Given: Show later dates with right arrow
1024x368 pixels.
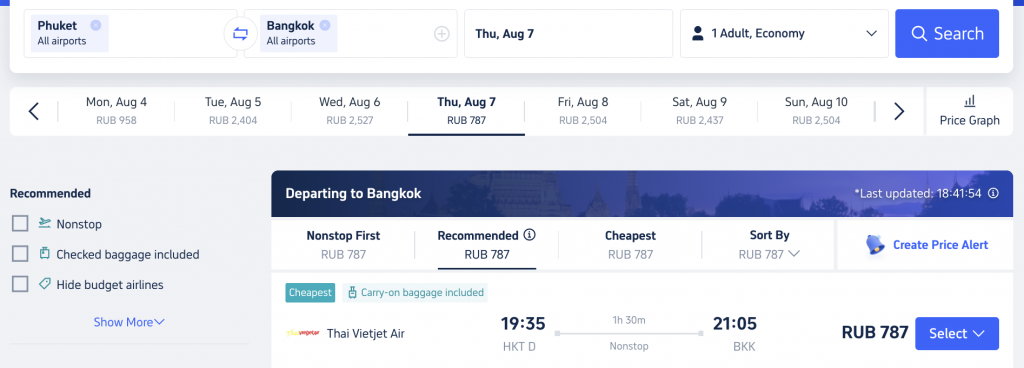Looking at the screenshot, I should 899,112.
